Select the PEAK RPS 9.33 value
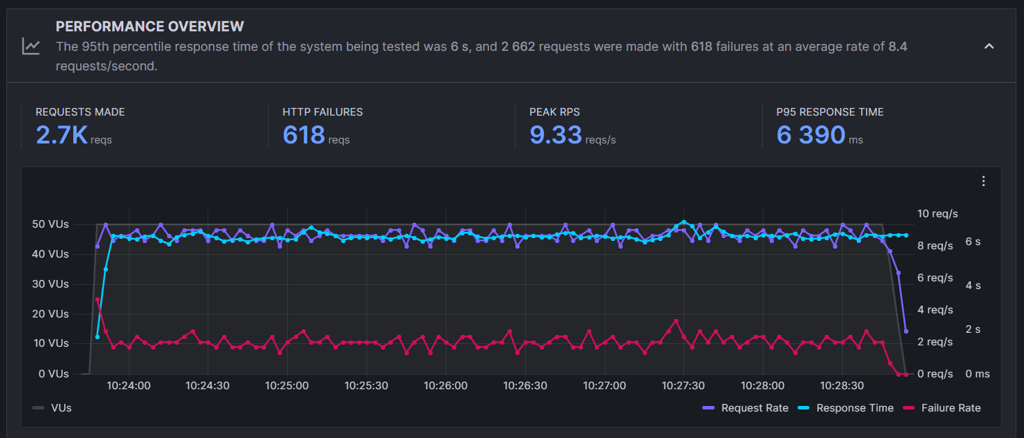 click(x=556, y=135)
